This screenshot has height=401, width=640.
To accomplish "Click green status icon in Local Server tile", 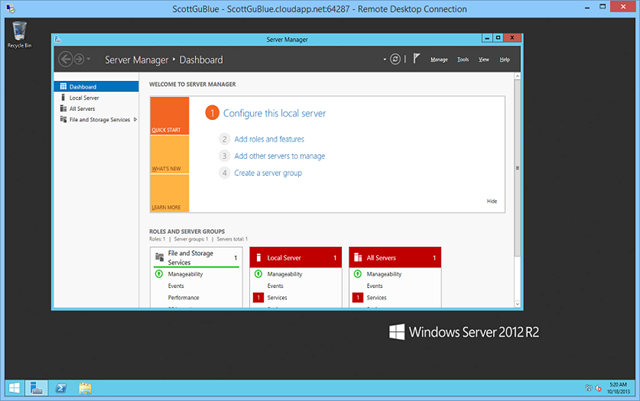I will pyautogui.click(x=258, y=274).
